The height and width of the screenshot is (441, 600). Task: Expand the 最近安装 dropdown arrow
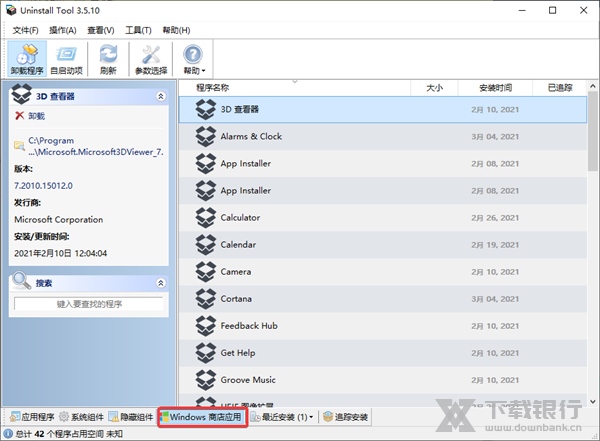click(x=312, y=417)
